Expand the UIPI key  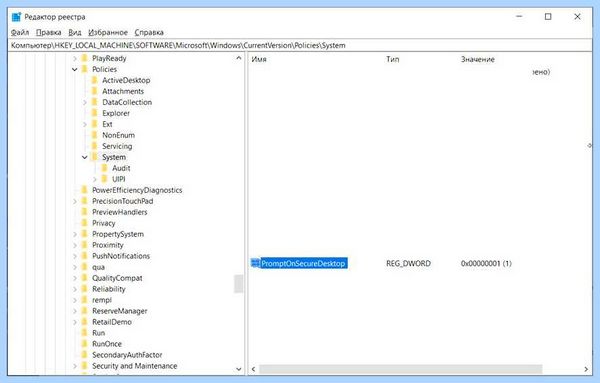coord(95,179)
